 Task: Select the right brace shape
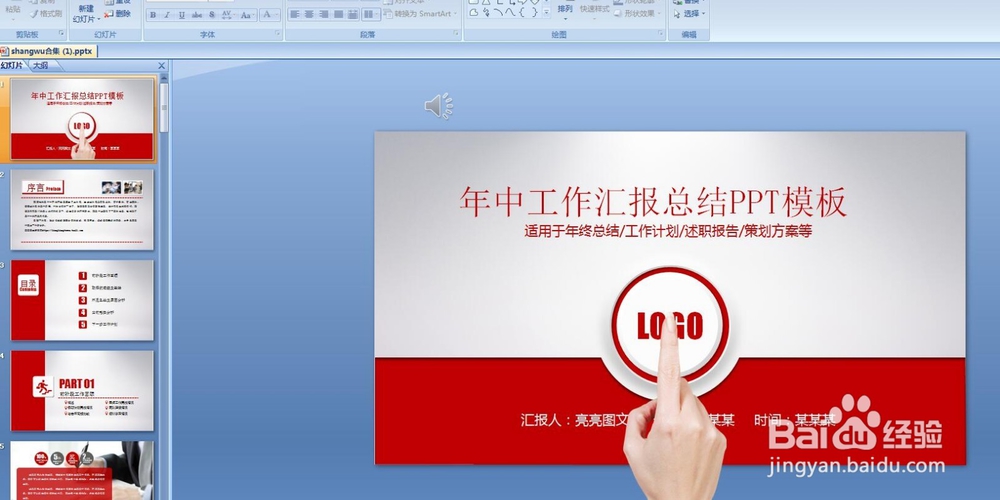click(534, 12)
